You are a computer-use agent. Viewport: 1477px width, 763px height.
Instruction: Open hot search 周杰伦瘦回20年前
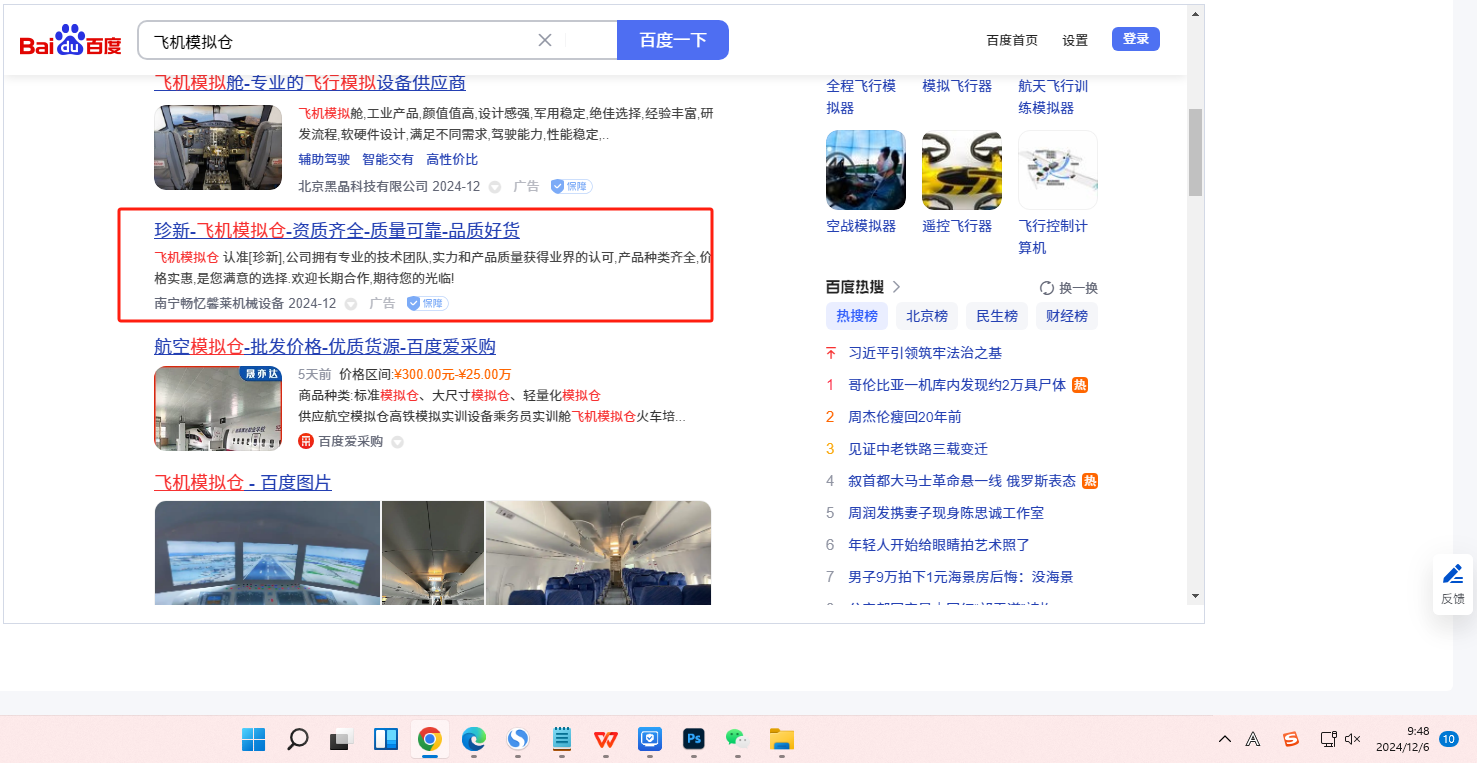coord(904,417)
